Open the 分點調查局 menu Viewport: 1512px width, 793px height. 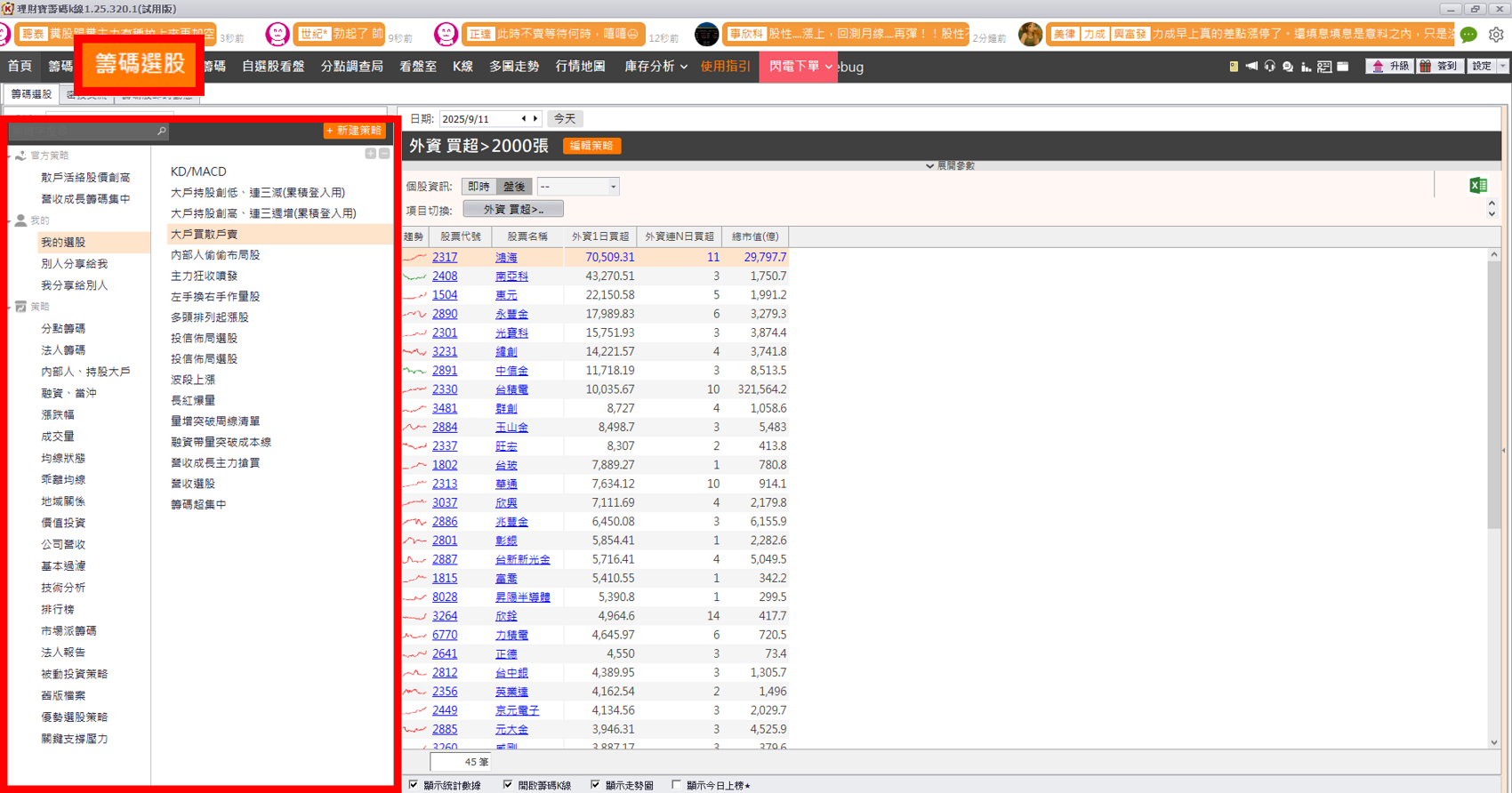[351, 67]
